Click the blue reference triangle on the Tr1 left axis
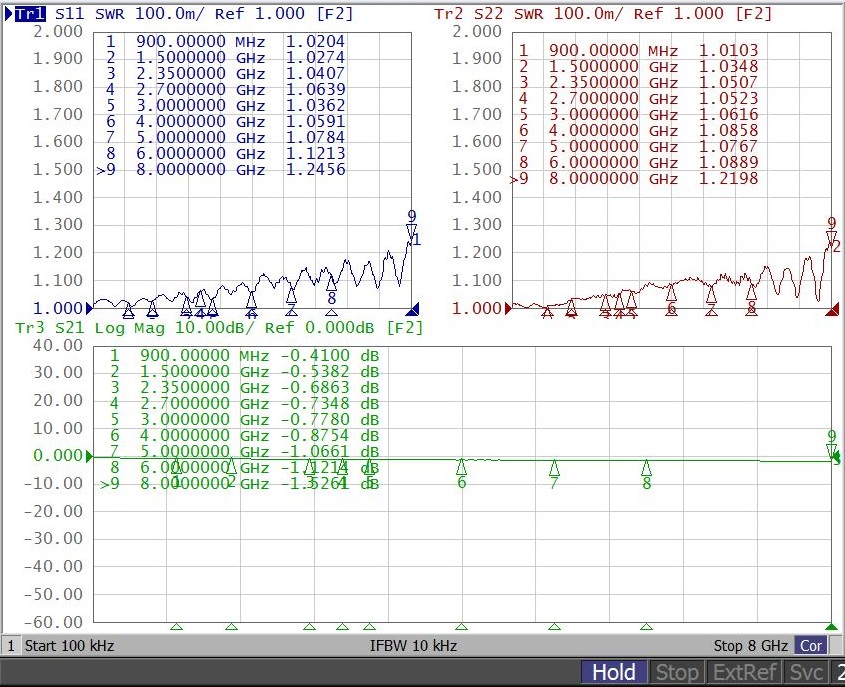This screenshot has width=845, height=687. [92, 308]
